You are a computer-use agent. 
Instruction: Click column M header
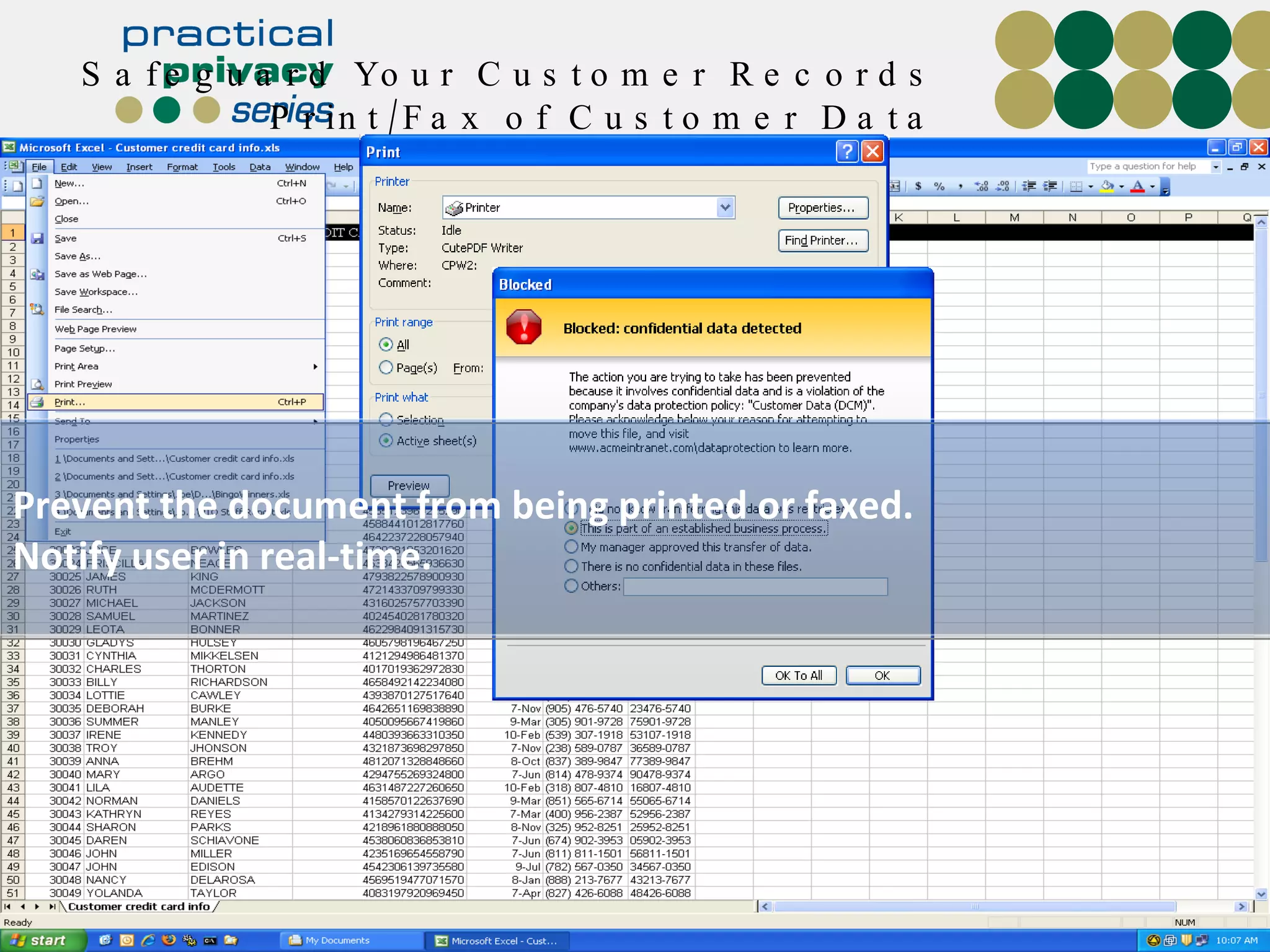click(1014, 218)
